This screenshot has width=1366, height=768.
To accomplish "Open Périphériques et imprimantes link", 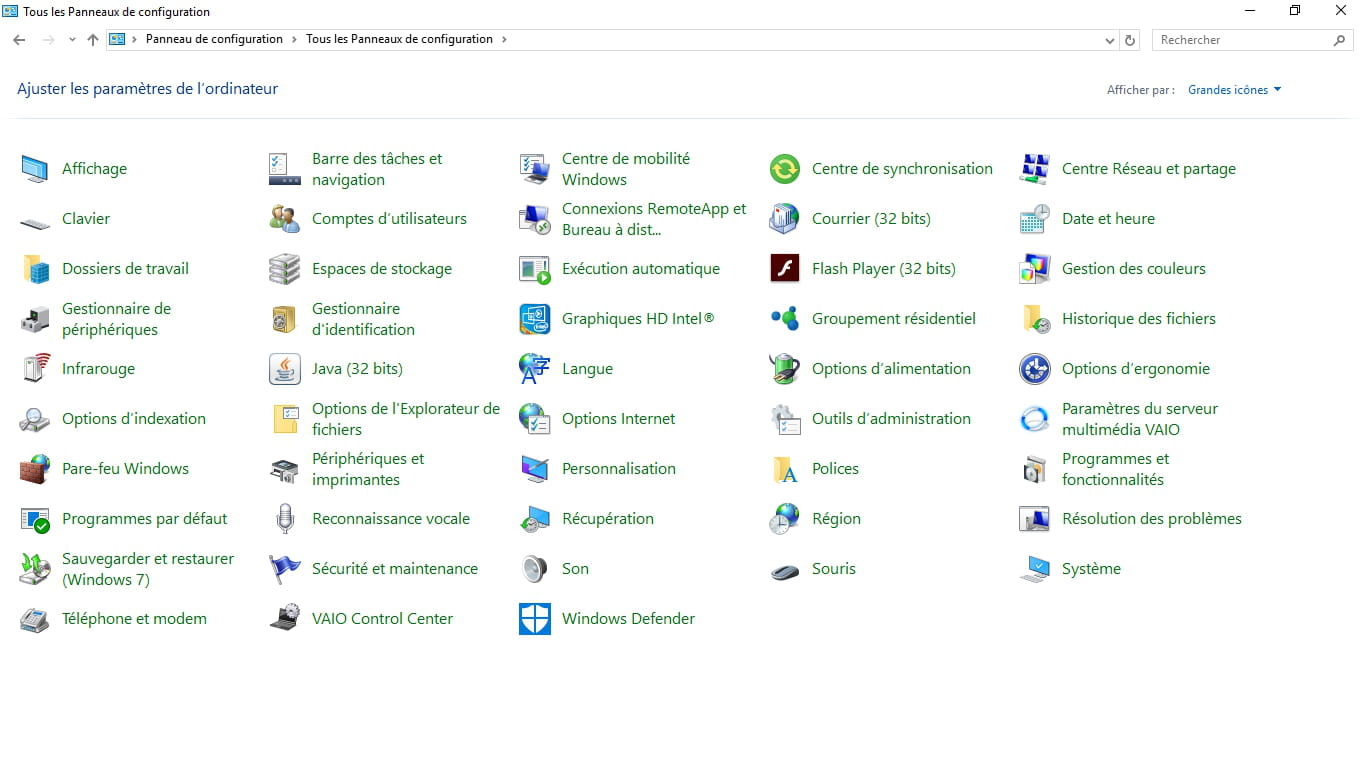I will [x=368, y=469].
